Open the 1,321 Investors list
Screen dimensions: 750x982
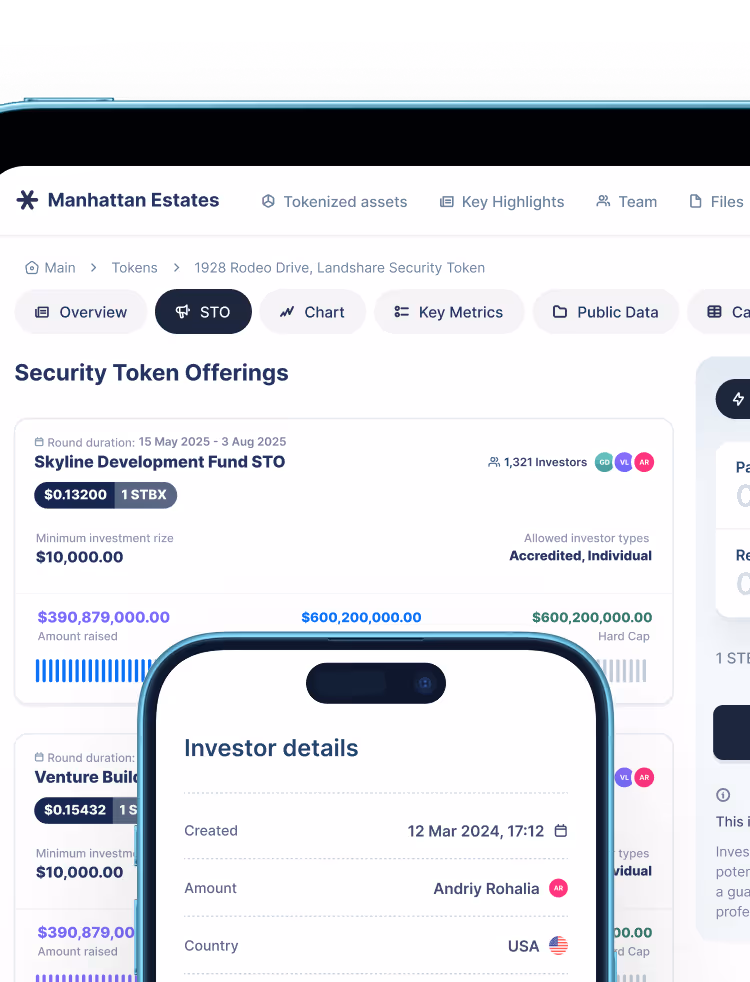tap(537, 462)
